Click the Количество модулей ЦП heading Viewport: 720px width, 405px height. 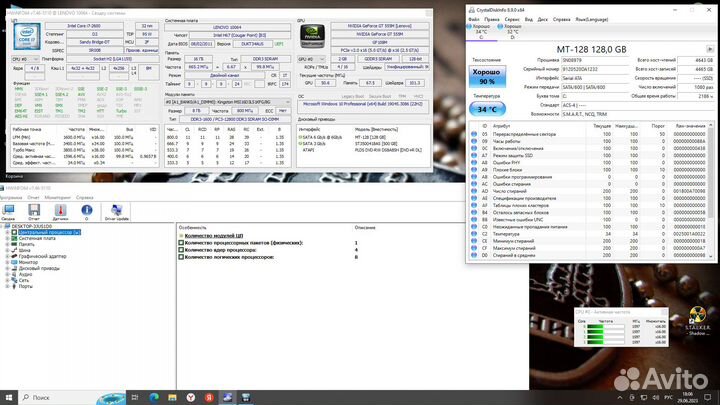pyautogui.click(x=214, y=236)
